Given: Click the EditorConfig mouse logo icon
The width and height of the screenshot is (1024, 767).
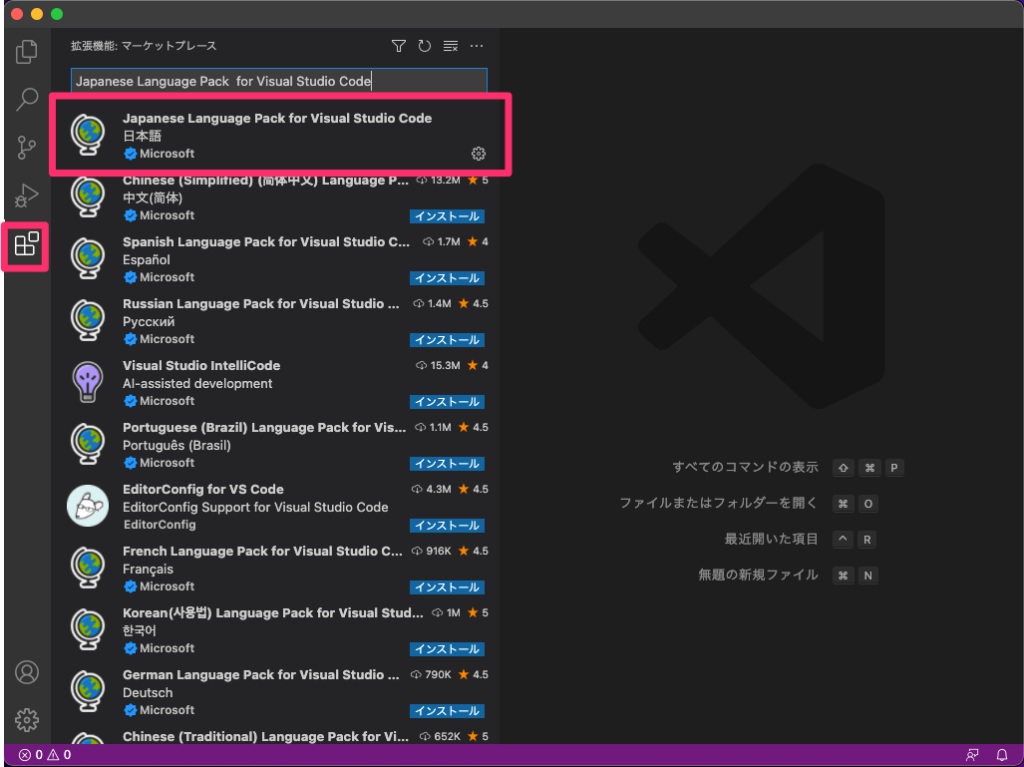Looking at the screenshot, I should coord(88,506).
